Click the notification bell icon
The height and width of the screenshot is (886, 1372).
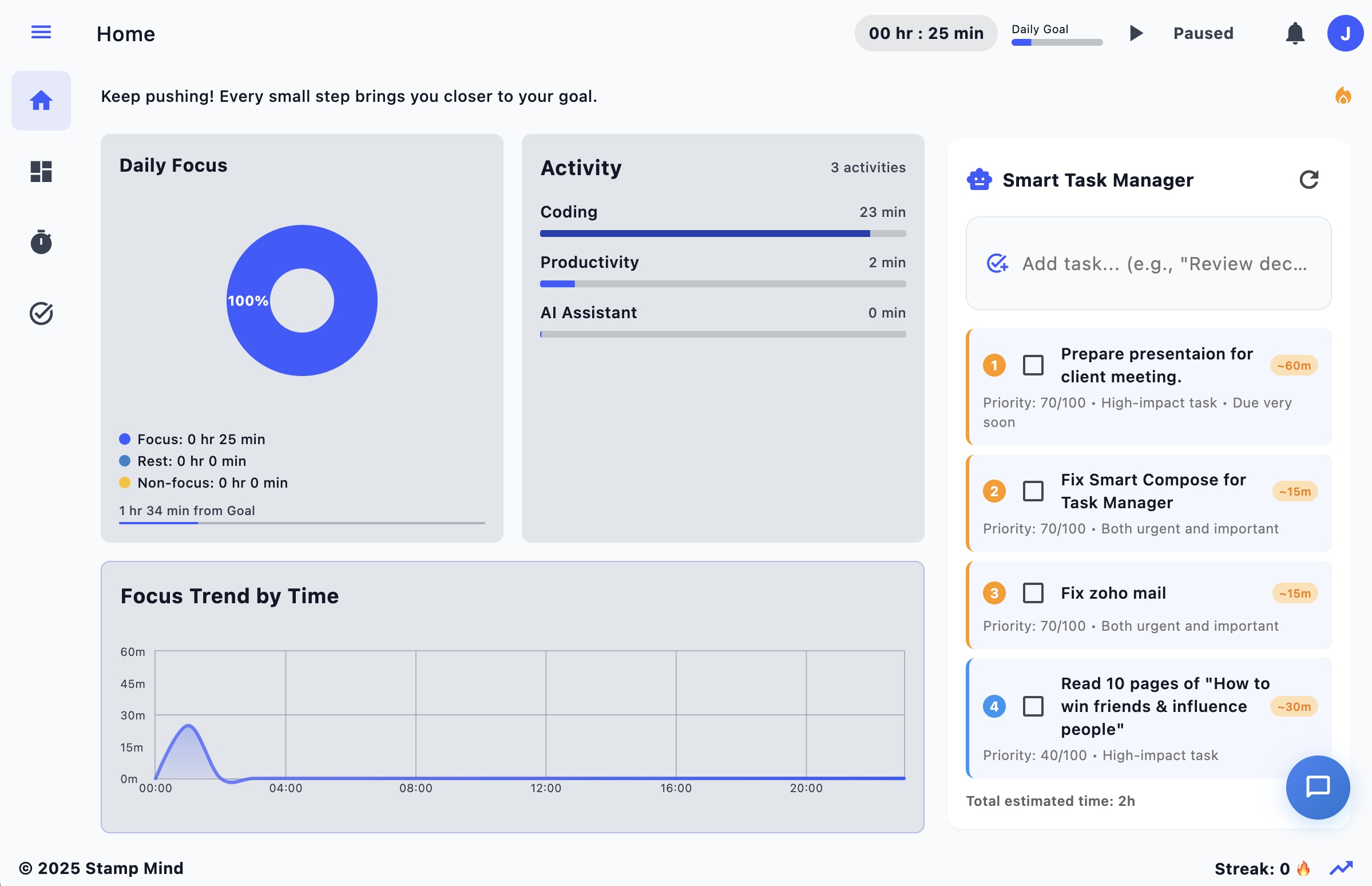click(x=1294, y=33)
